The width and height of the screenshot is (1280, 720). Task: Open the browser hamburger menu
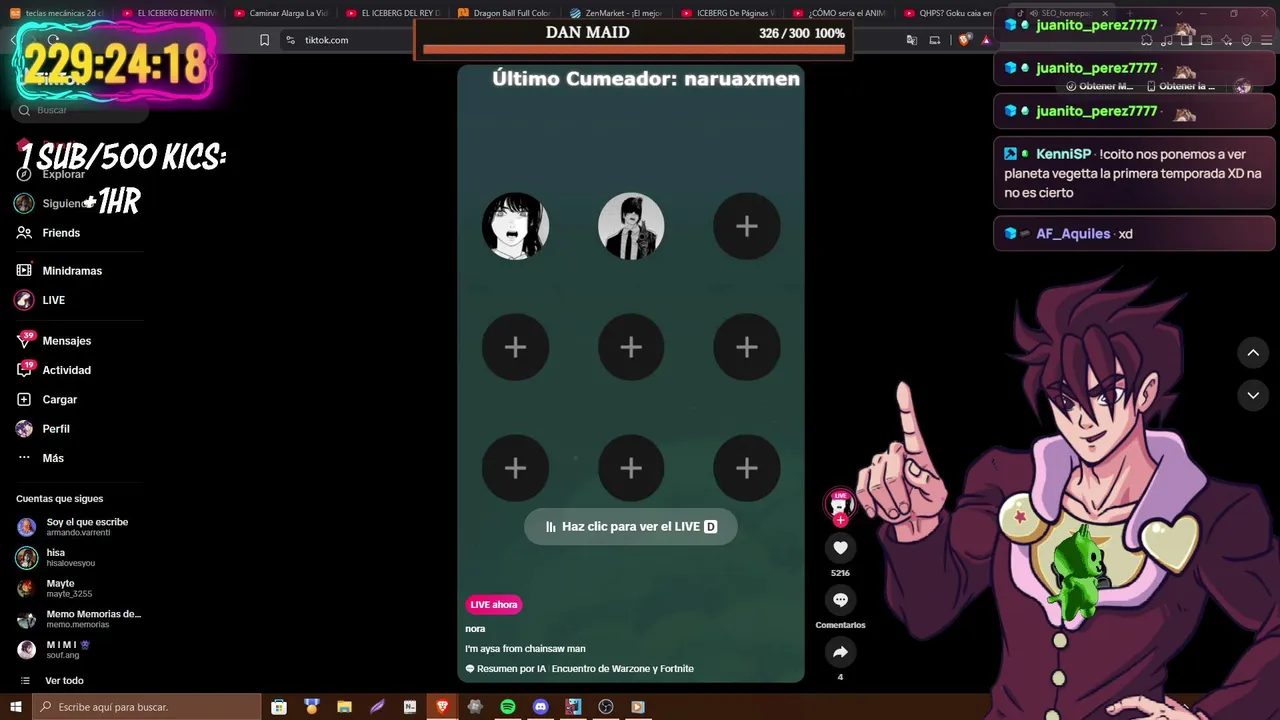1267,40
